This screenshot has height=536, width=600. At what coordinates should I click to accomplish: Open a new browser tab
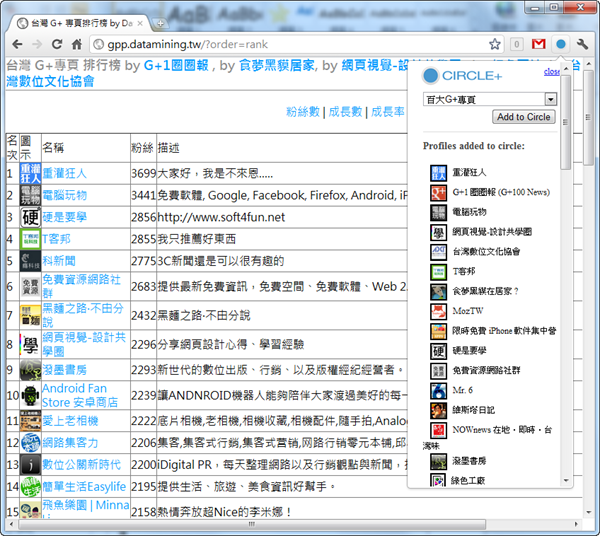(x=161, y=22)
